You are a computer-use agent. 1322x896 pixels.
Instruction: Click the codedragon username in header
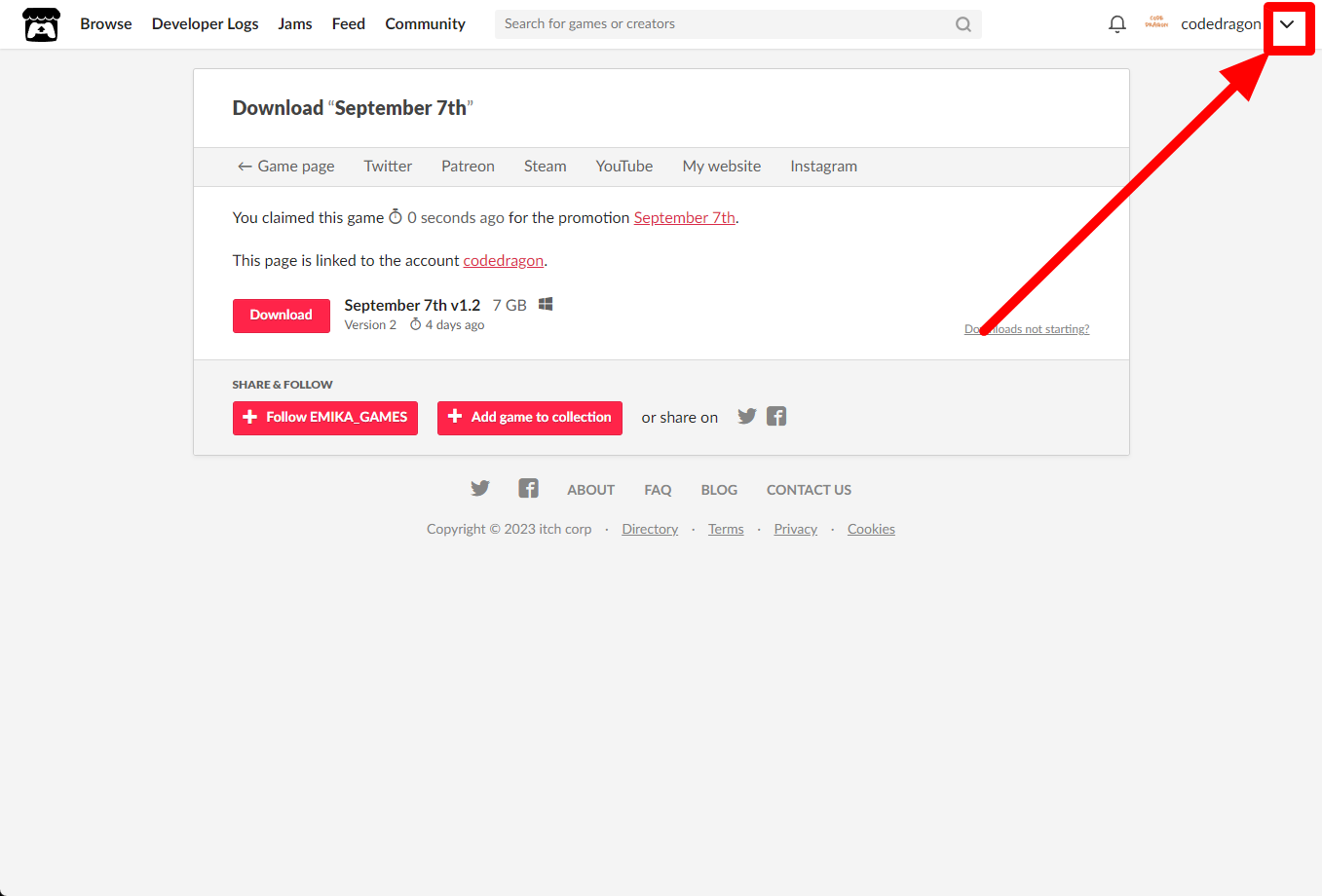[x=1221, y=24]
